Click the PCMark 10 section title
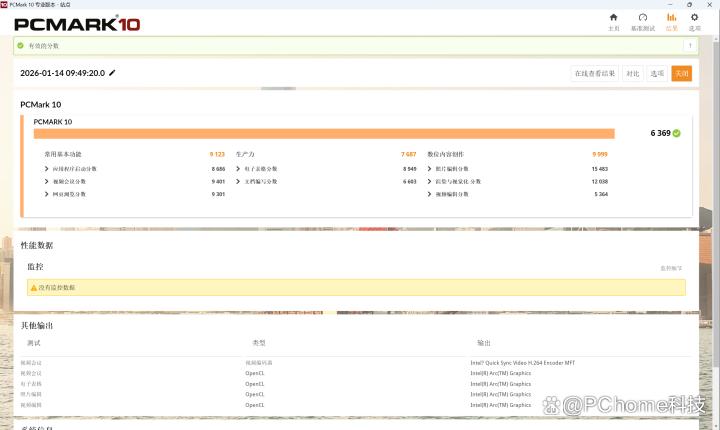The image size is (720, 430). 40,105
